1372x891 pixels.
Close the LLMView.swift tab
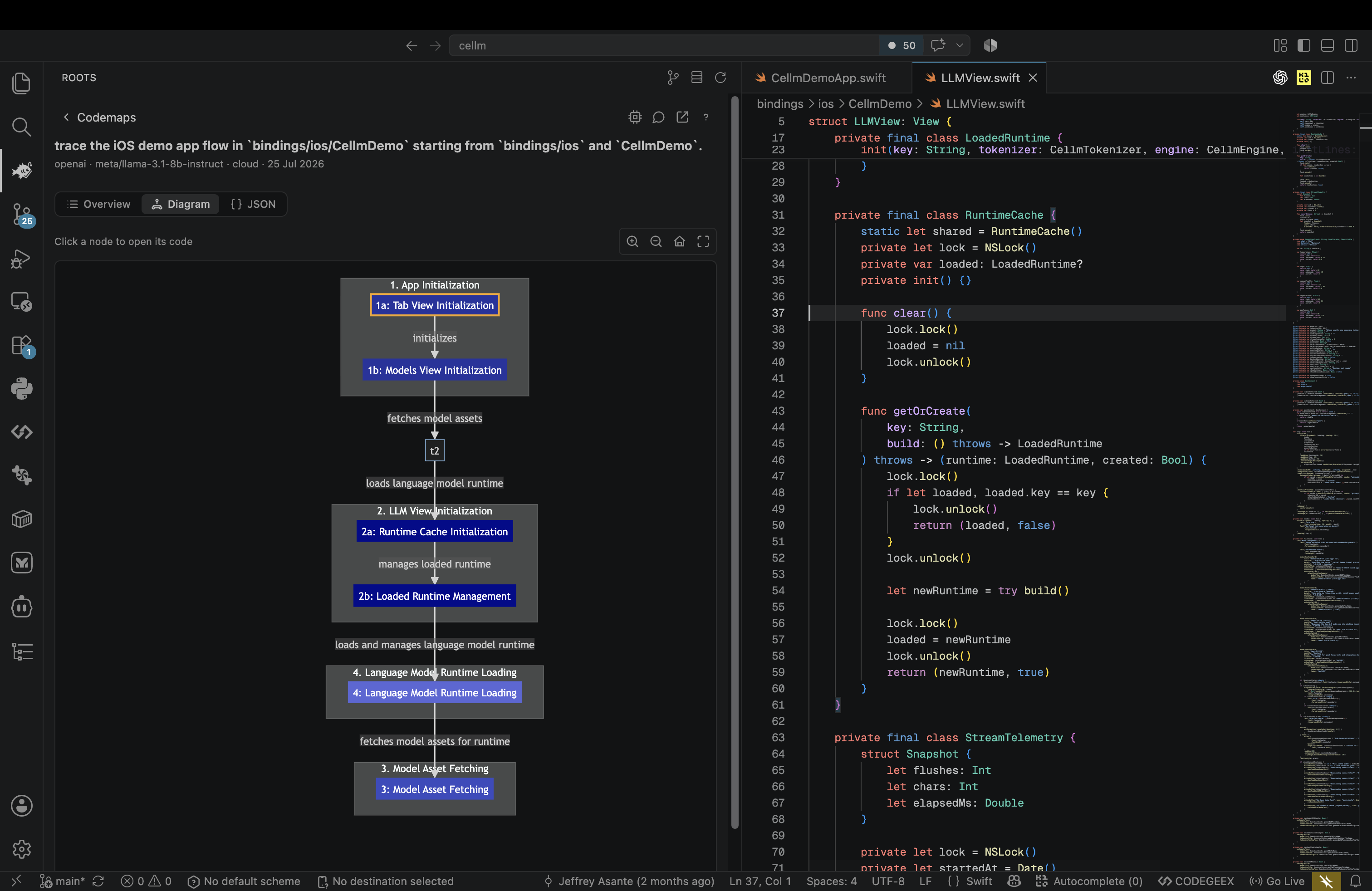point(1034,78)
